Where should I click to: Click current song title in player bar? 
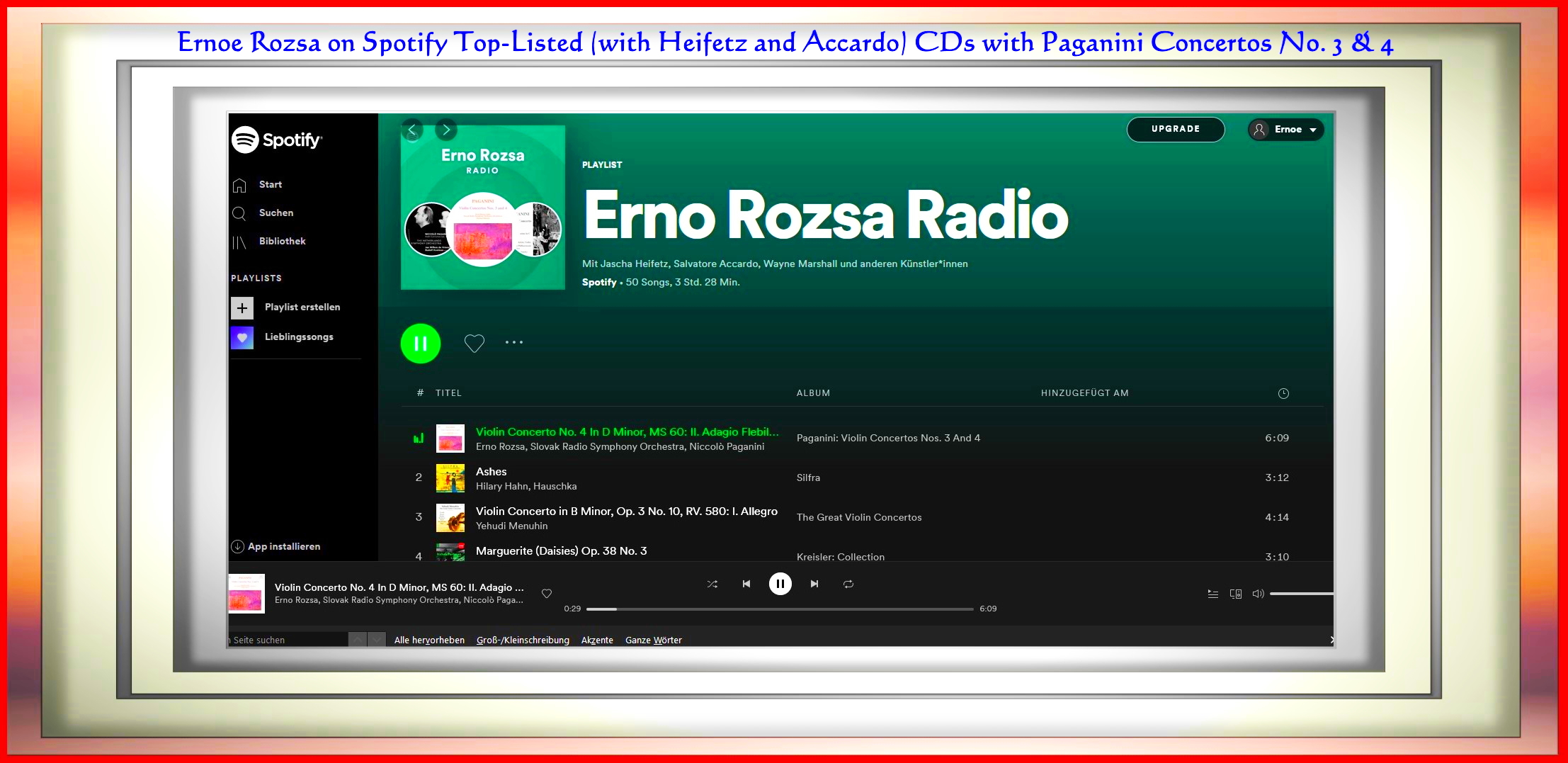[x=399, y=587]
